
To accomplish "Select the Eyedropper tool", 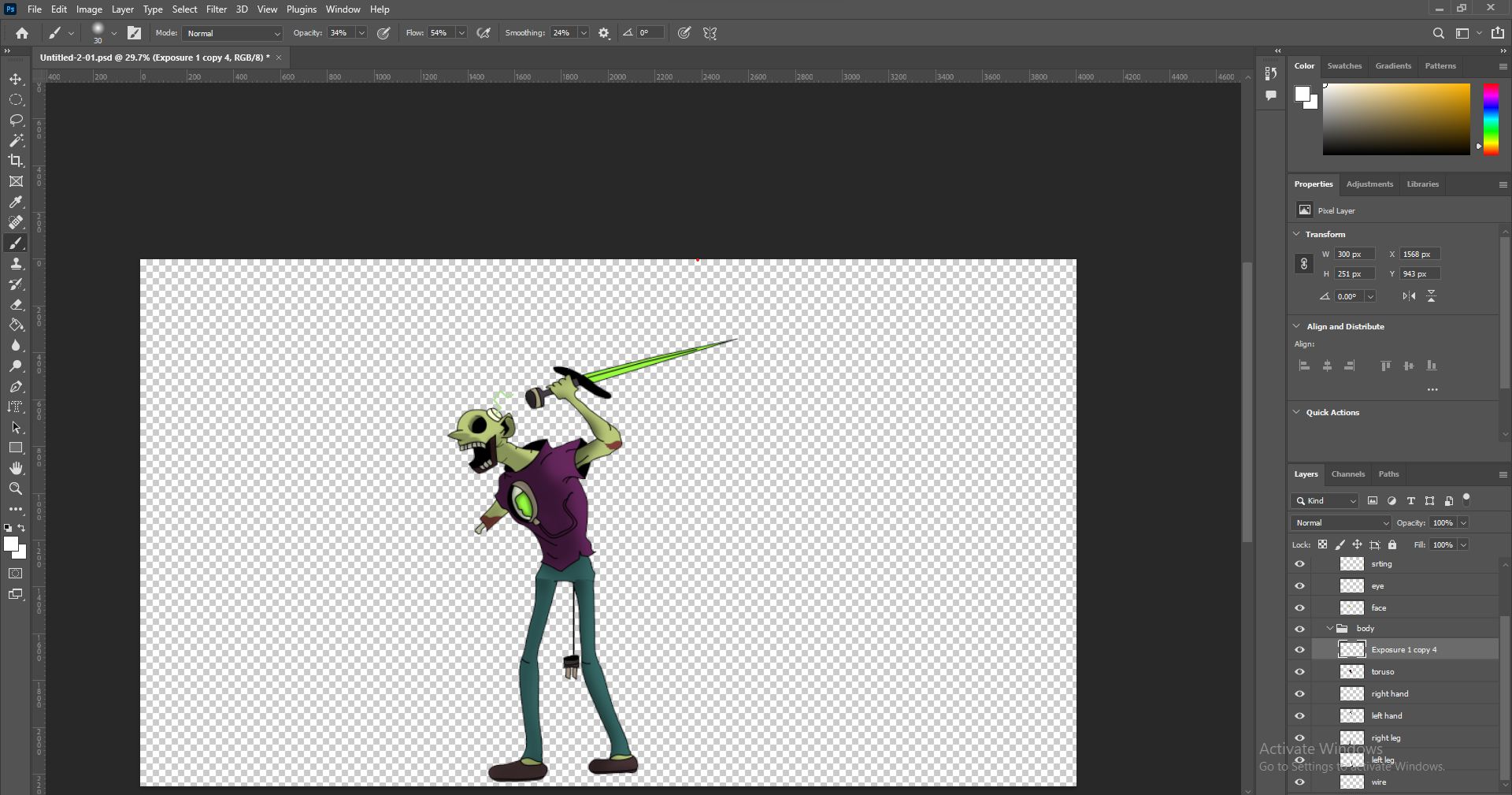I will coord(16,202).
